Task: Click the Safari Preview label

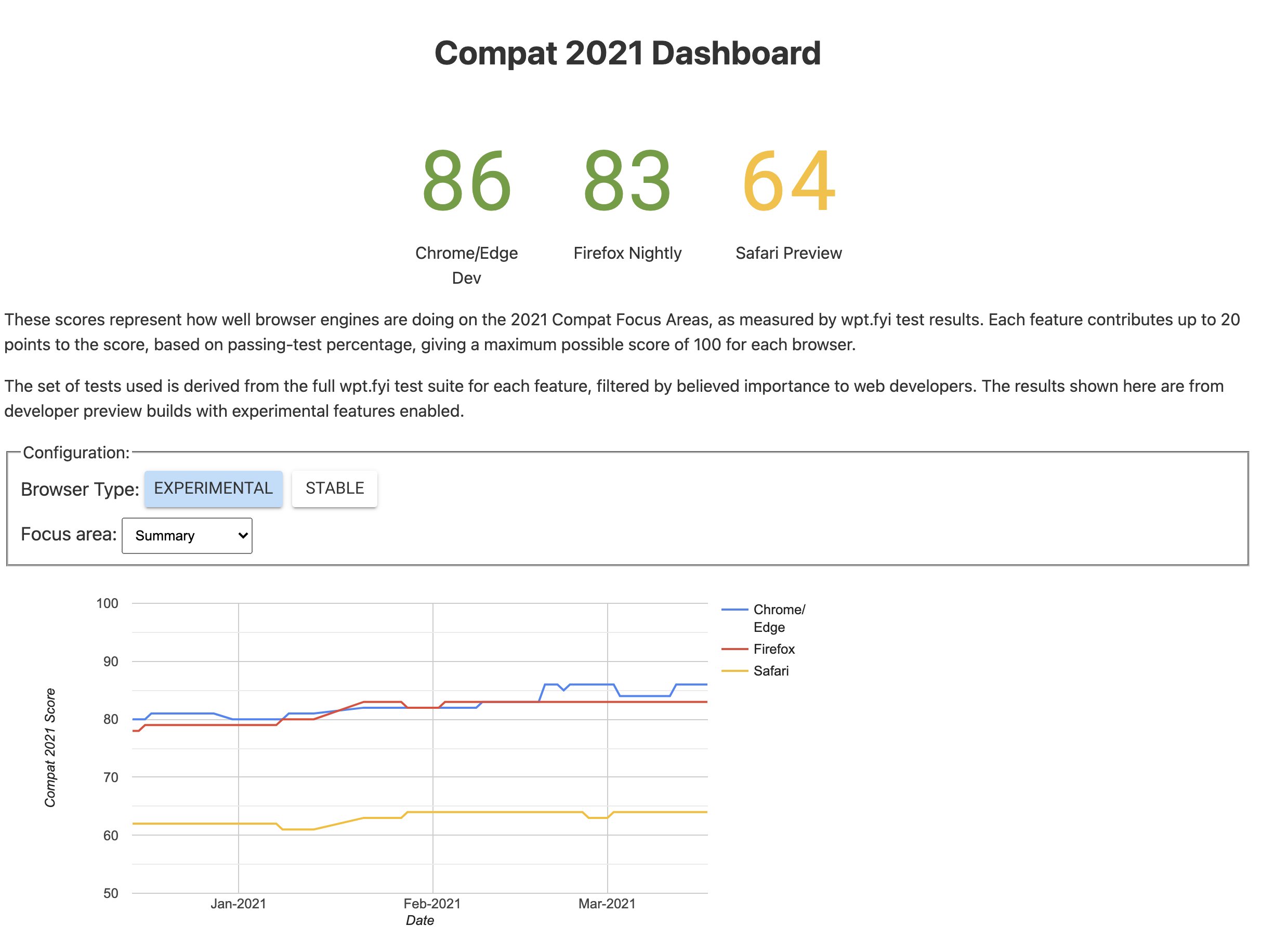Action: [x=789, y=253]
